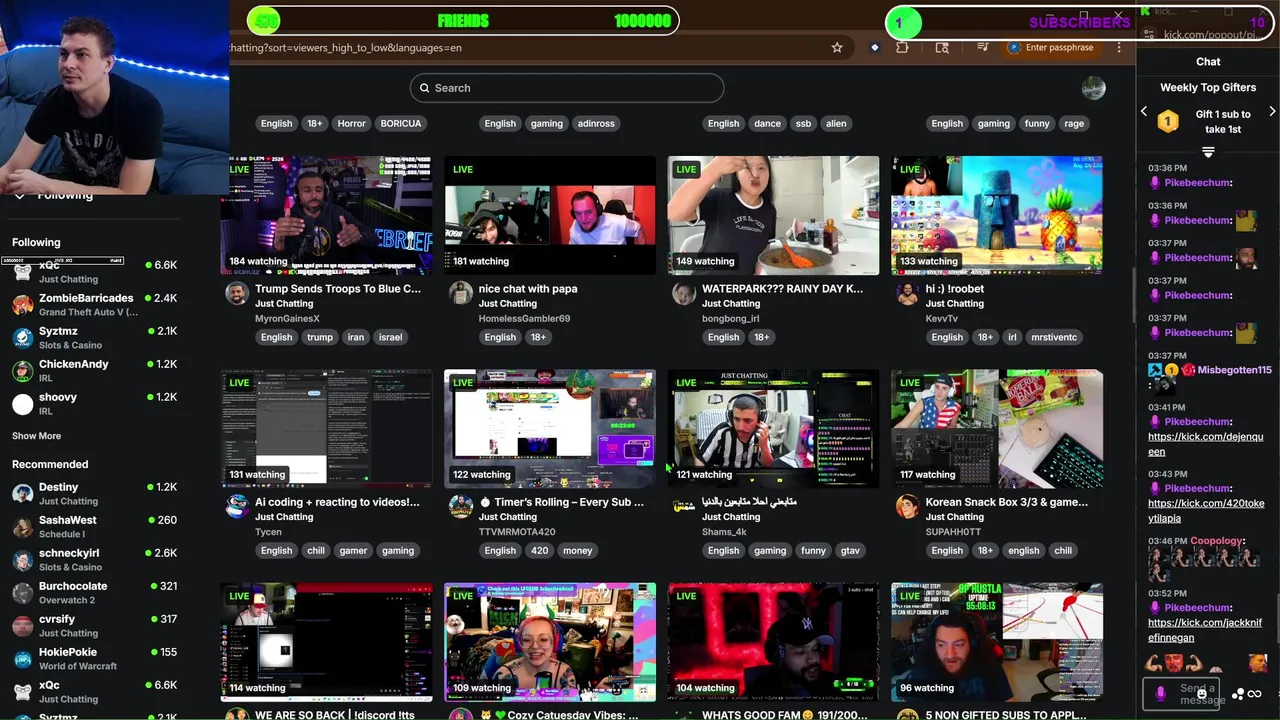
Task: Open the 109 watching stream thumbnail
Action: pos(550,642)
